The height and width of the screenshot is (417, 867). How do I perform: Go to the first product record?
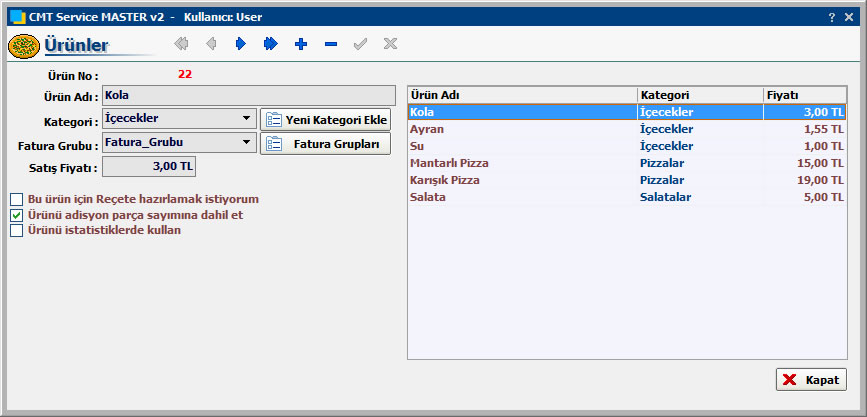[x=181, y=44]
